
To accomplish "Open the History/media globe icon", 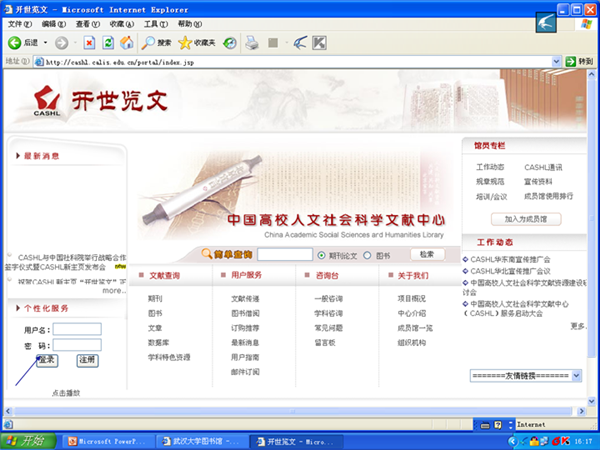I will (x=230, y=43).
